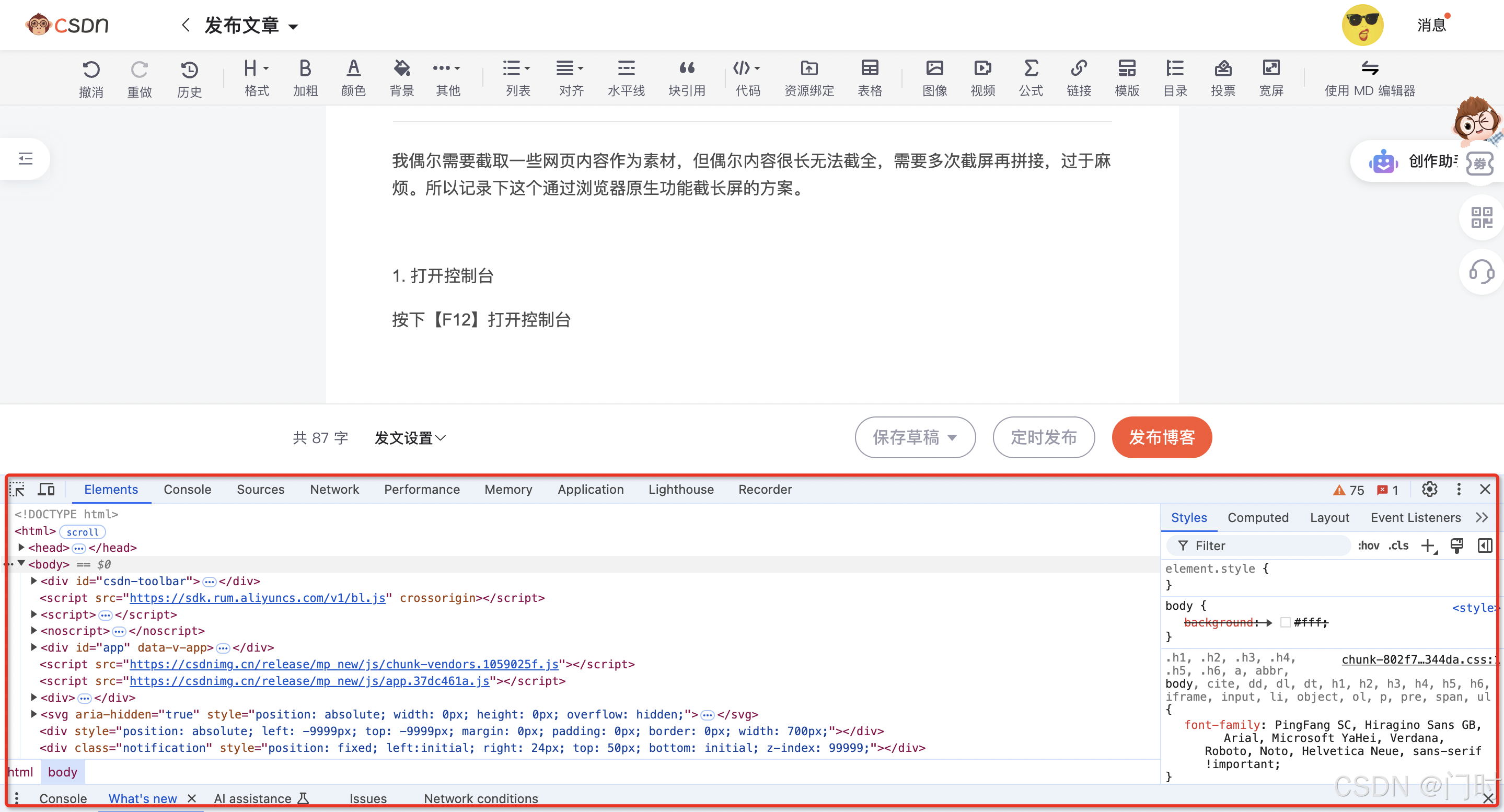Screen dimensions: 1504x812
Task: Expand the div id="app" node
Action: (x=34, y=647)
